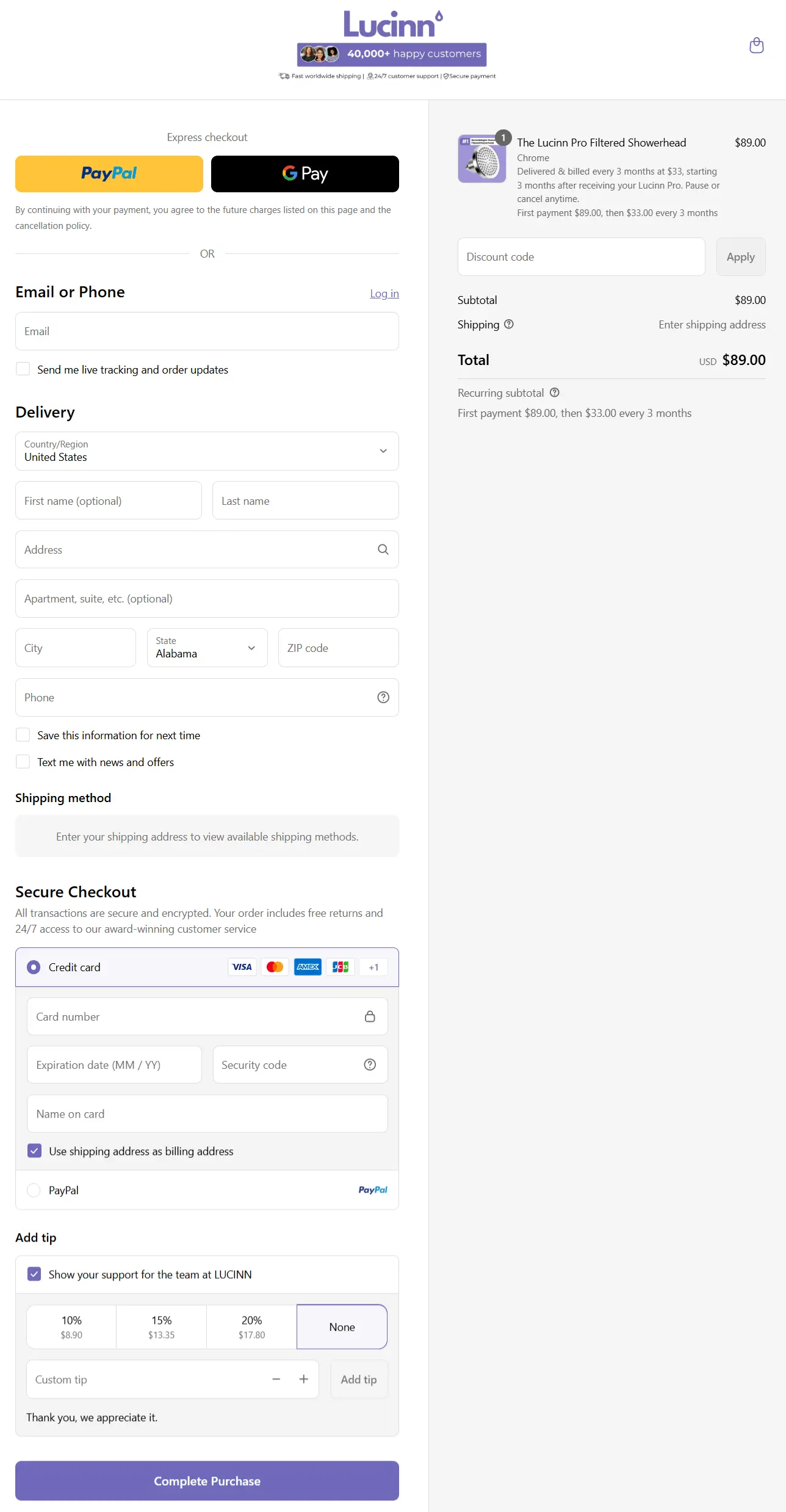The image size is (786, 1512).
Task: Click the $89.00 total amount
Action: pyautogui.click(x=744, y=360)
